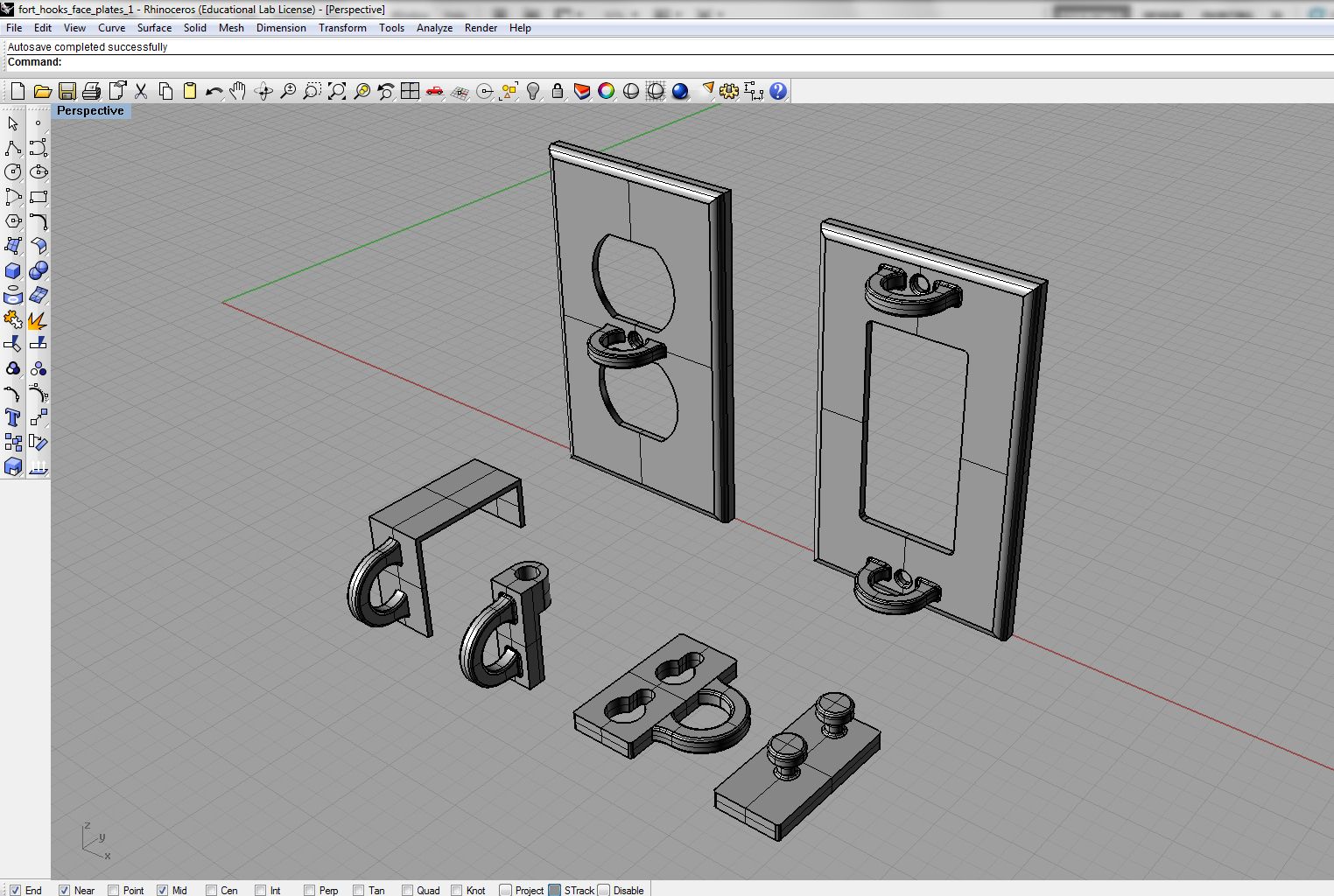Select the Pointer arrow tool
Screen dimensions: 1334x896
click(13, 123)
